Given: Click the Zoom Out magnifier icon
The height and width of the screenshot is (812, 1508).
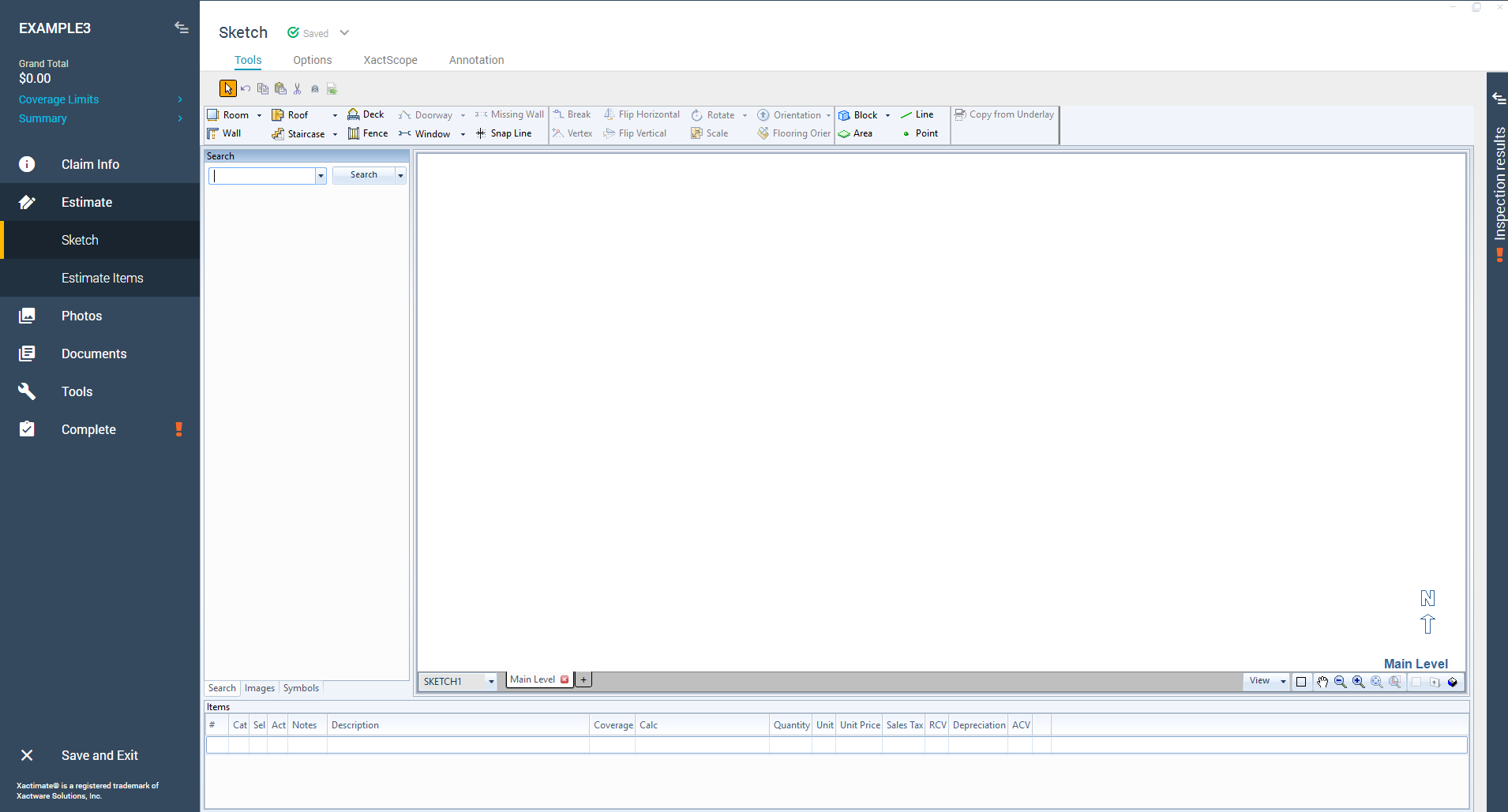Looking at the screenshot, I should [x=1341, y=682].
